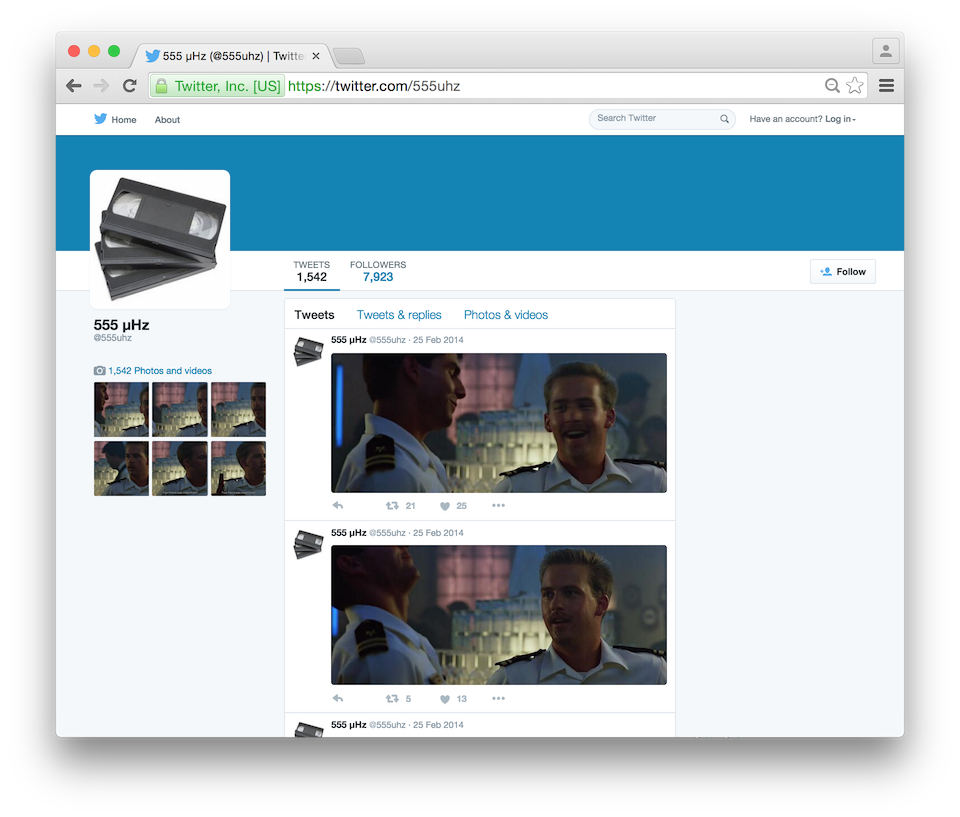
Task: Retweet the first tweet with 21 retweets
Action: (393, 506)
